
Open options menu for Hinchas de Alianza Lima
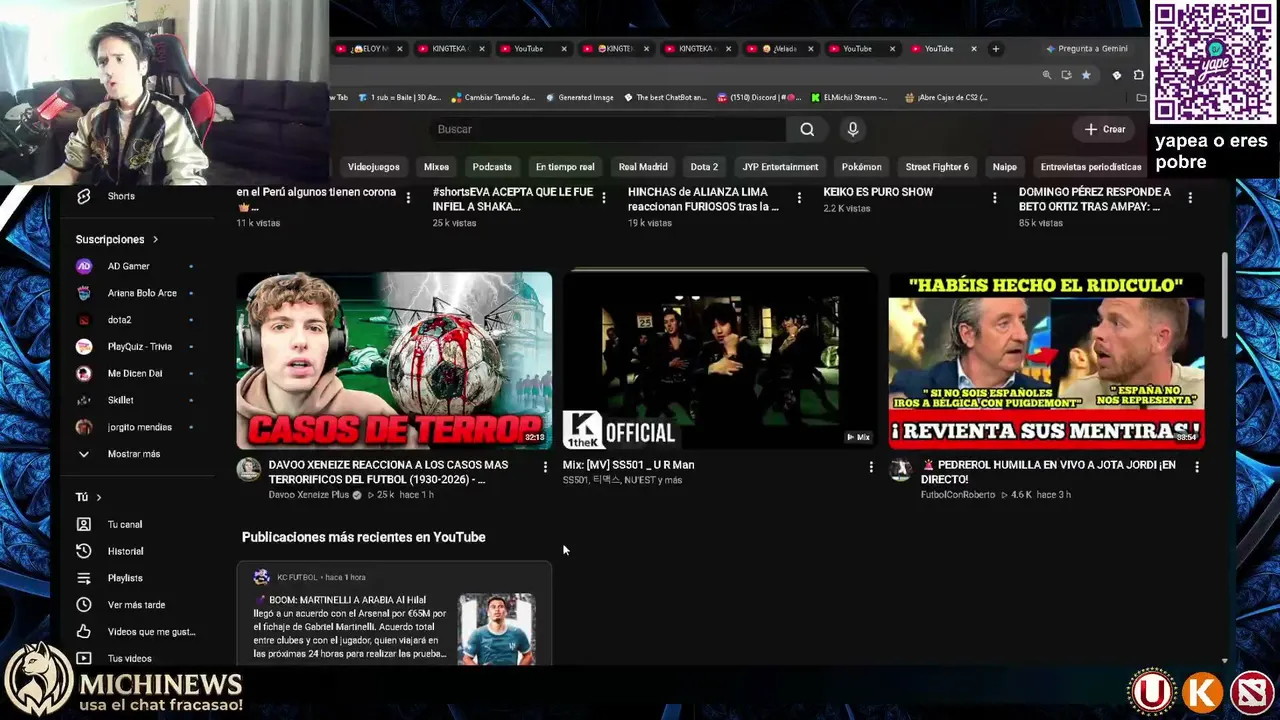(799, 198)
